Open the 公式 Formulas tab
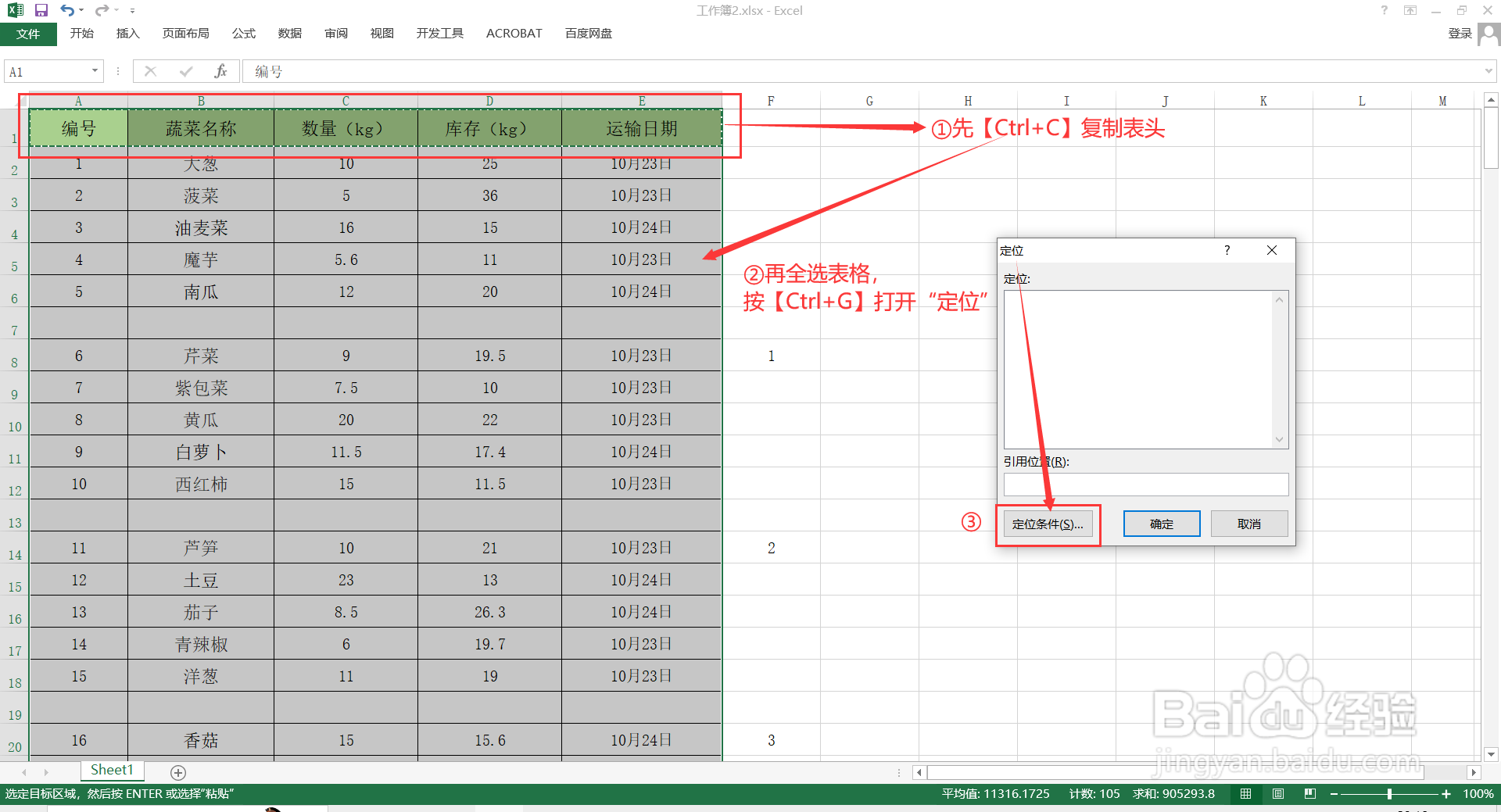This screenshot has height=812, width=1501. [244, 34]
